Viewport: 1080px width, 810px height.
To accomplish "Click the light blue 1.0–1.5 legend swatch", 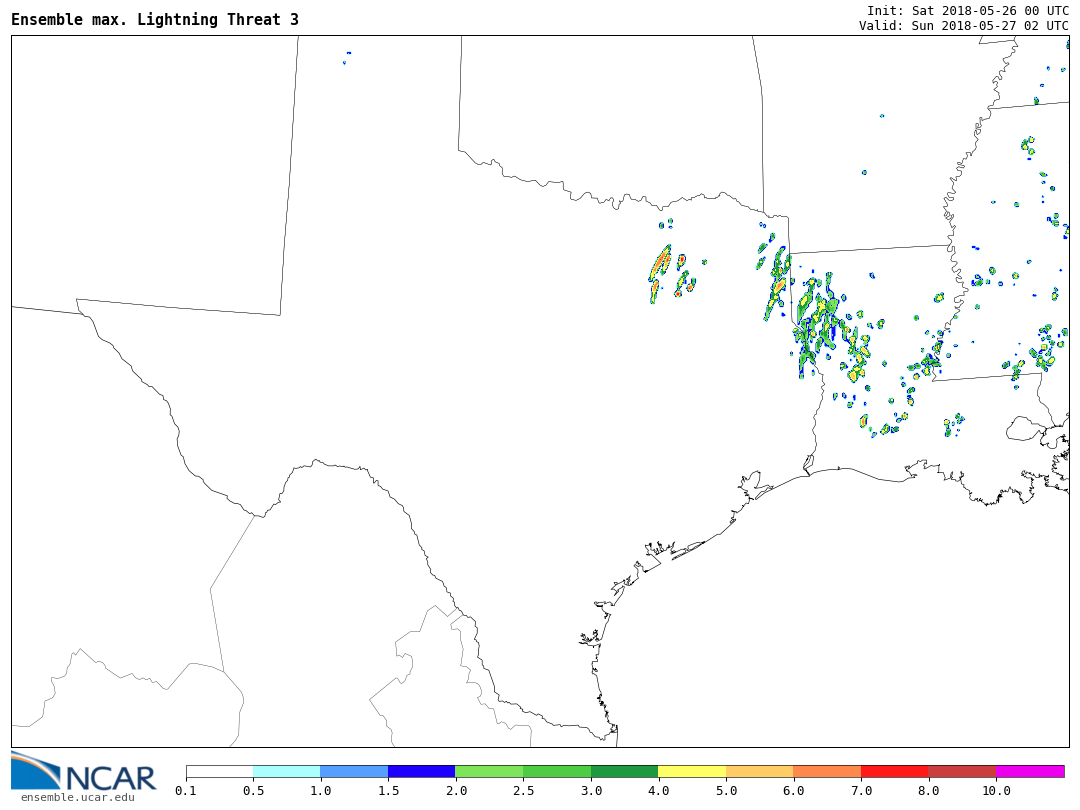I will click(x=354, y=771).
